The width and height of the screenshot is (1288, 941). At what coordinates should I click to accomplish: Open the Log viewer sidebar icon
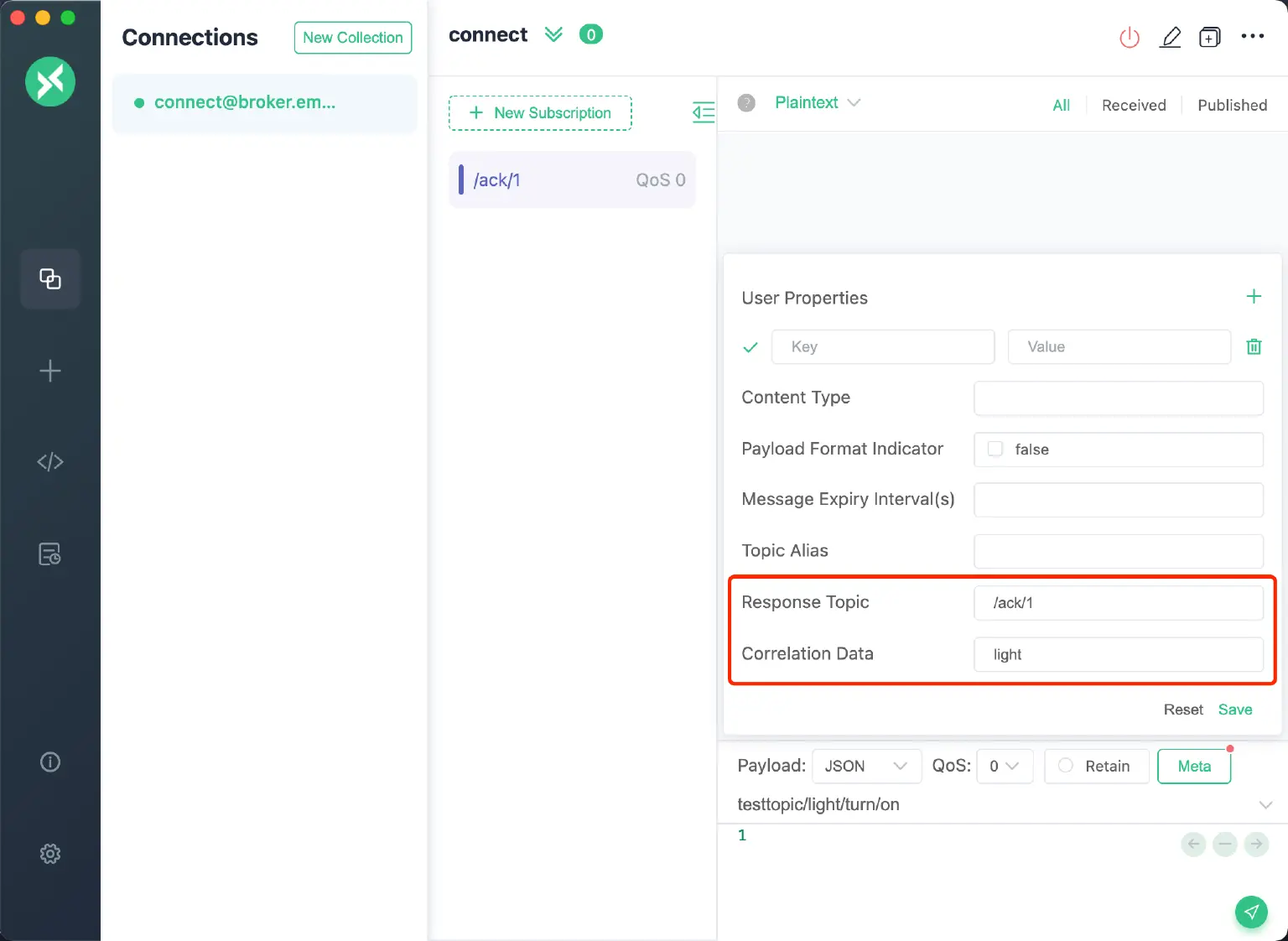50,554
